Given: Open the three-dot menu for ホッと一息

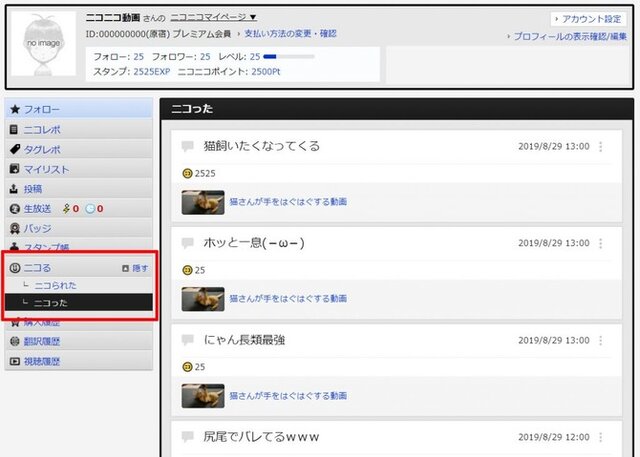Looking at the screenshot, I should click(600, 243).
